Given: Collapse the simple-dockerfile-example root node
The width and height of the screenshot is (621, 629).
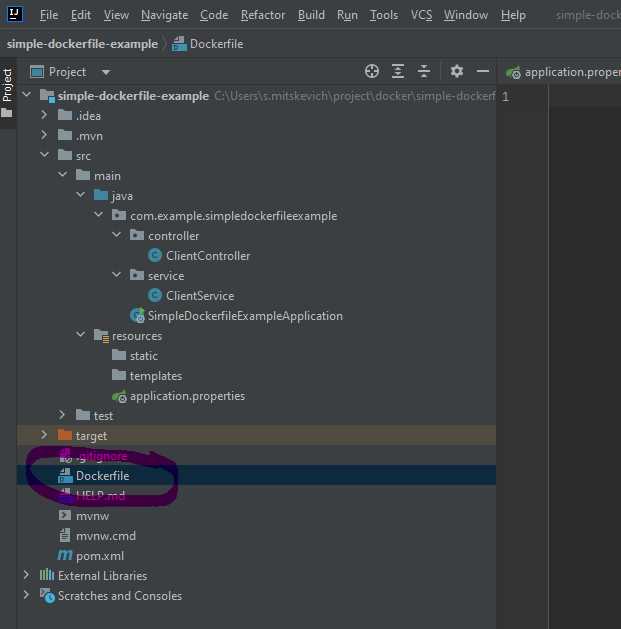Looking at the screenshot, I should point(27,95).
